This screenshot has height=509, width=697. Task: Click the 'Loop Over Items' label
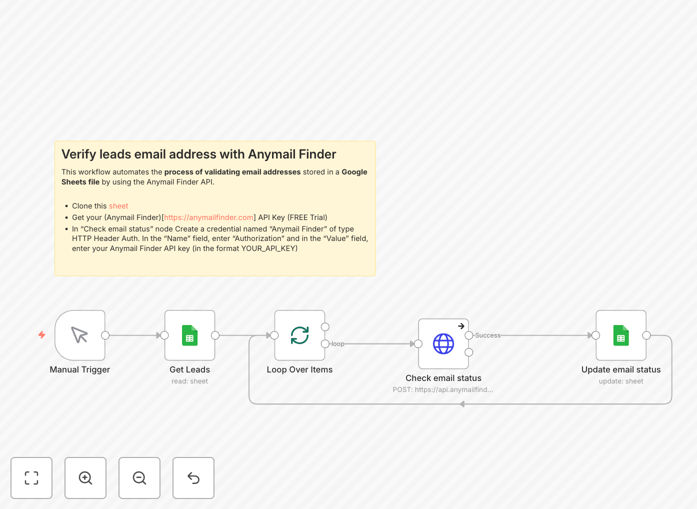click(300, 369)
